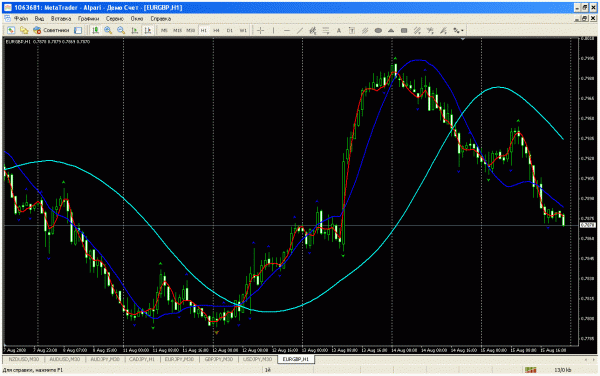Select the W1 timeframe button
This screenshot has height=376, width=600.
point(243,30)
